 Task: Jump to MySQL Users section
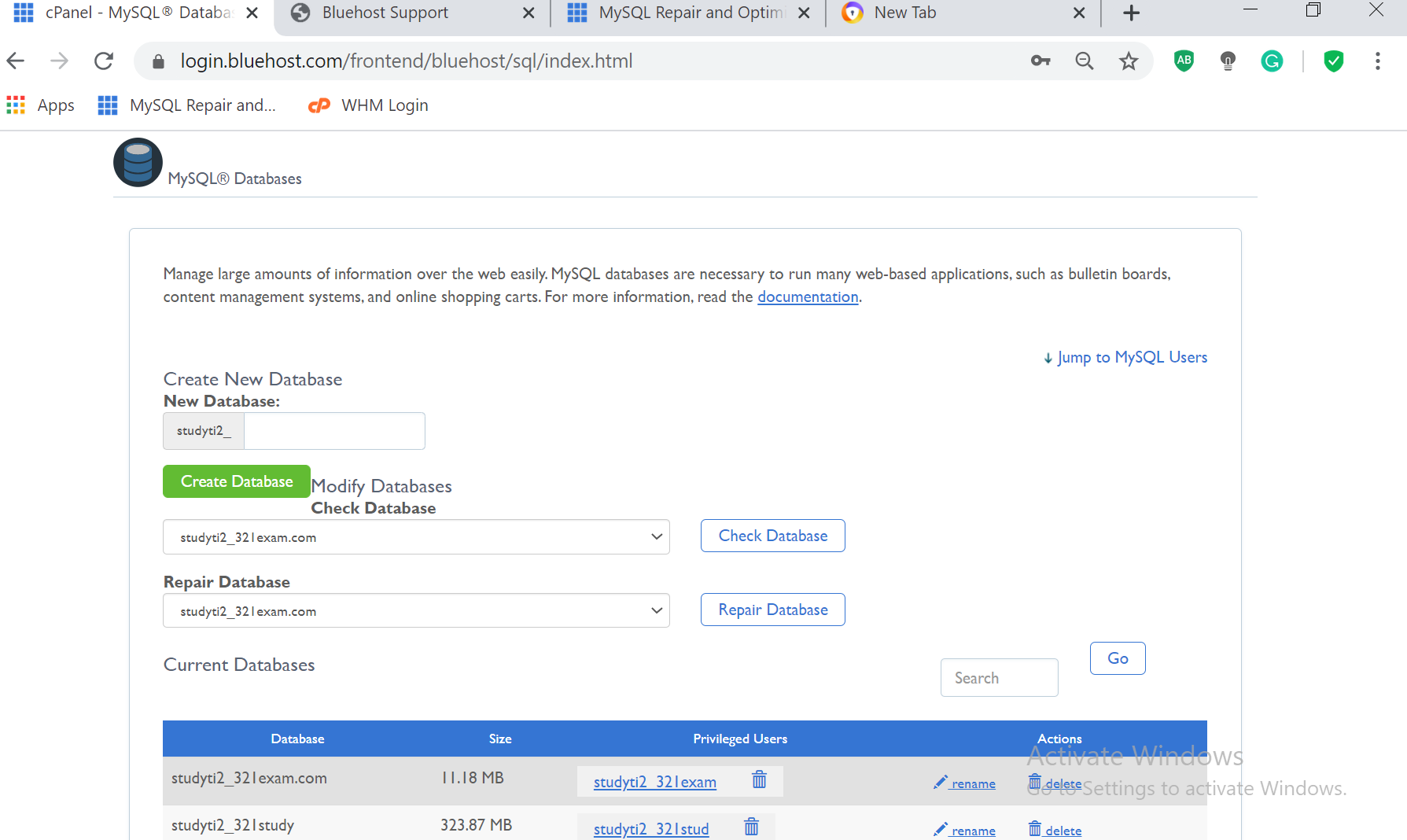[x=1125, y=358]
